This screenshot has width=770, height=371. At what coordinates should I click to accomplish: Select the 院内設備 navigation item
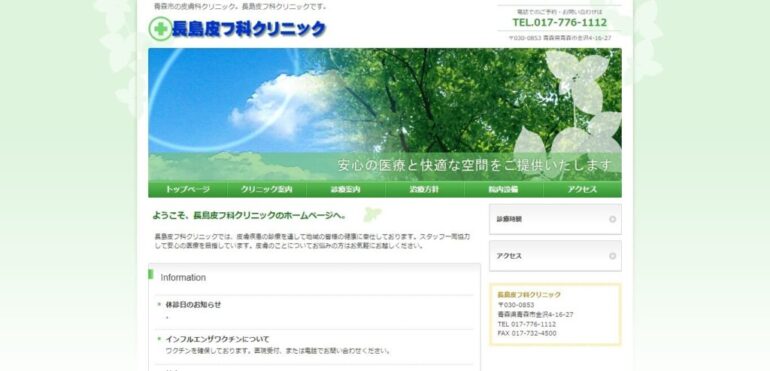click(503, 189)
